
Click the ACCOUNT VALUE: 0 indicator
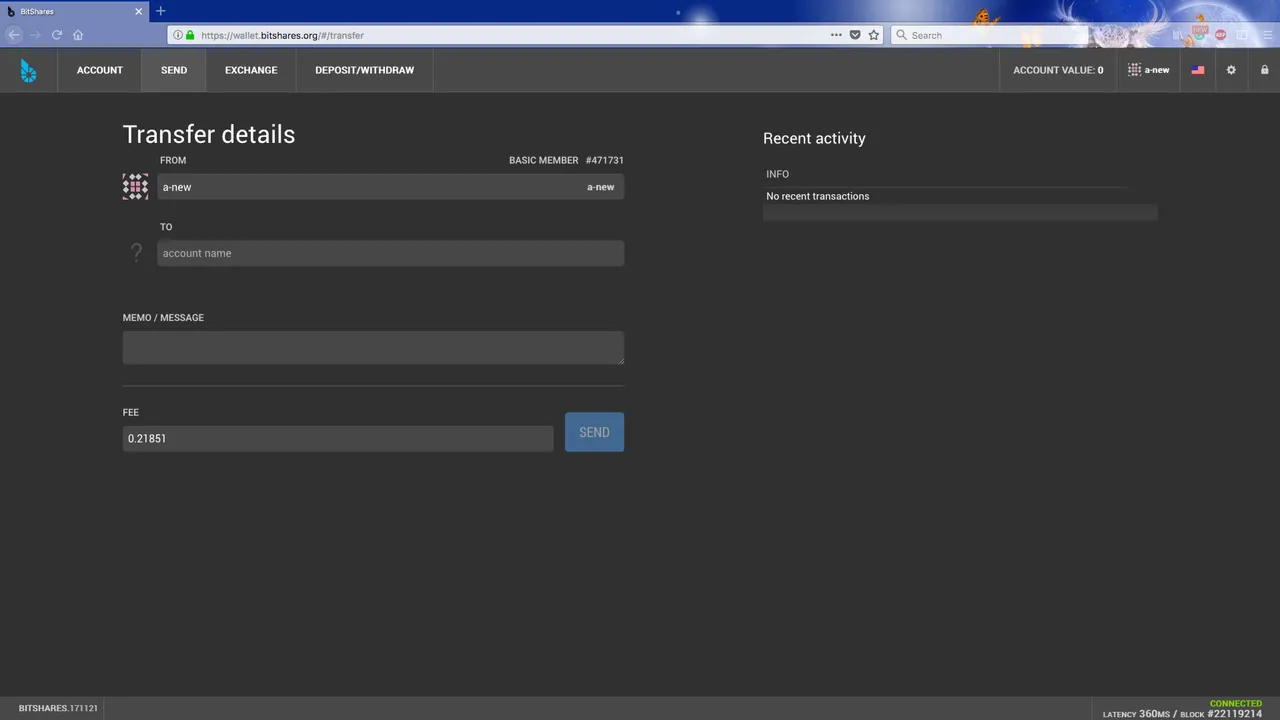click(1058, 70)
